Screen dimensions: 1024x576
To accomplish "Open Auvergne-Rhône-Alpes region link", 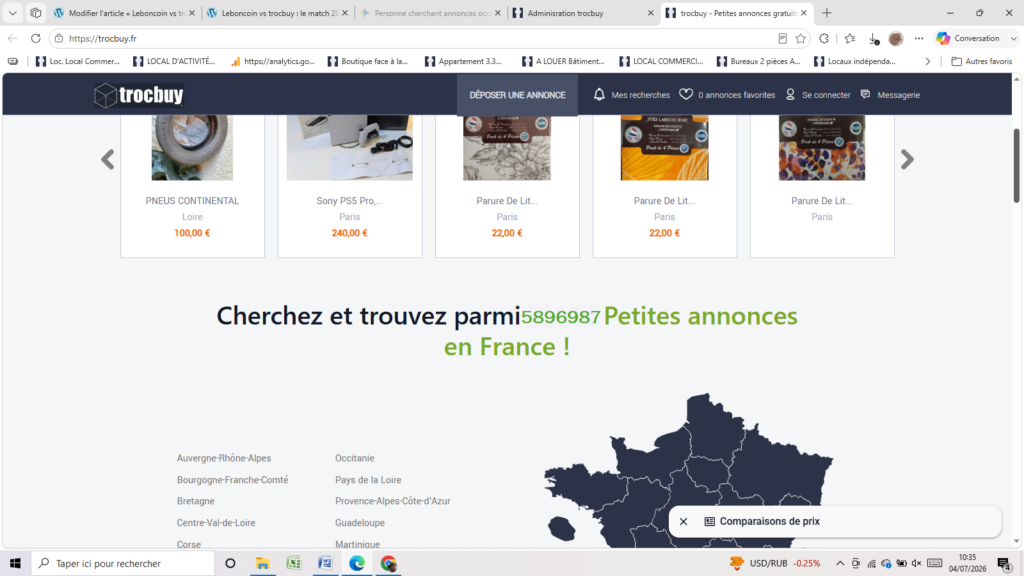I will click(224, 458).
